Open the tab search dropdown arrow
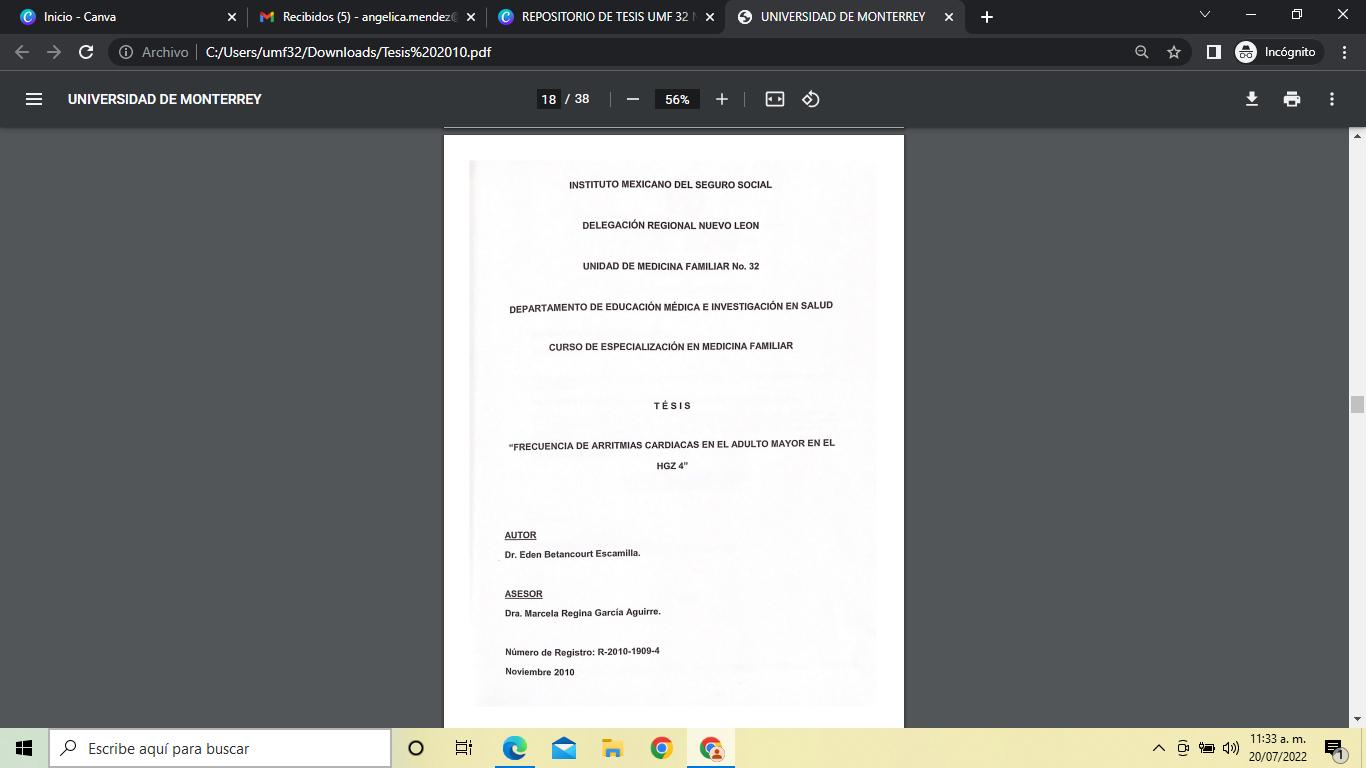The width and height of the screenshot is (1366, 768). (1205, 15)
